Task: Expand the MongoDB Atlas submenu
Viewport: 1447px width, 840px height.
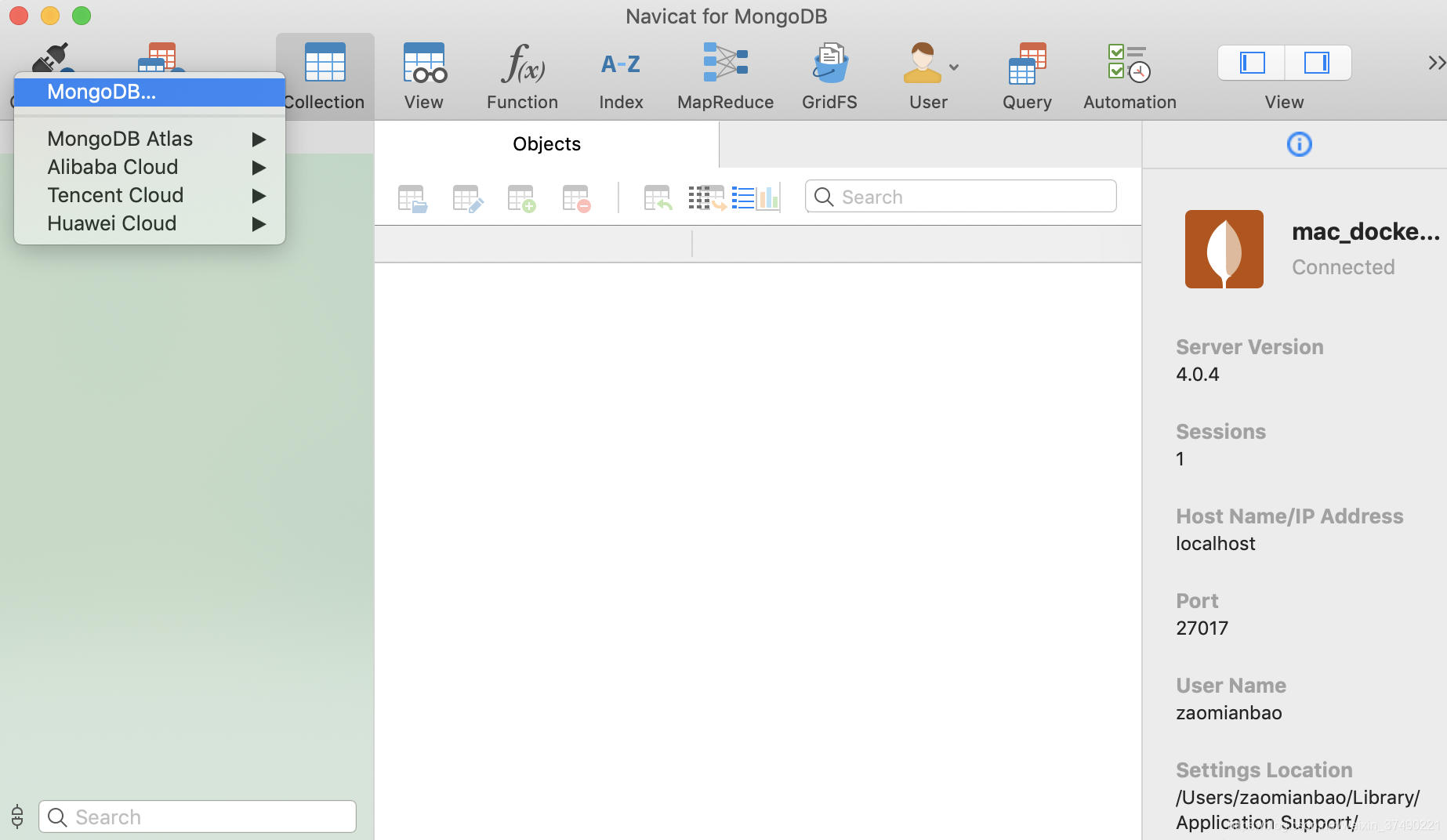Action: coord(150,139)
